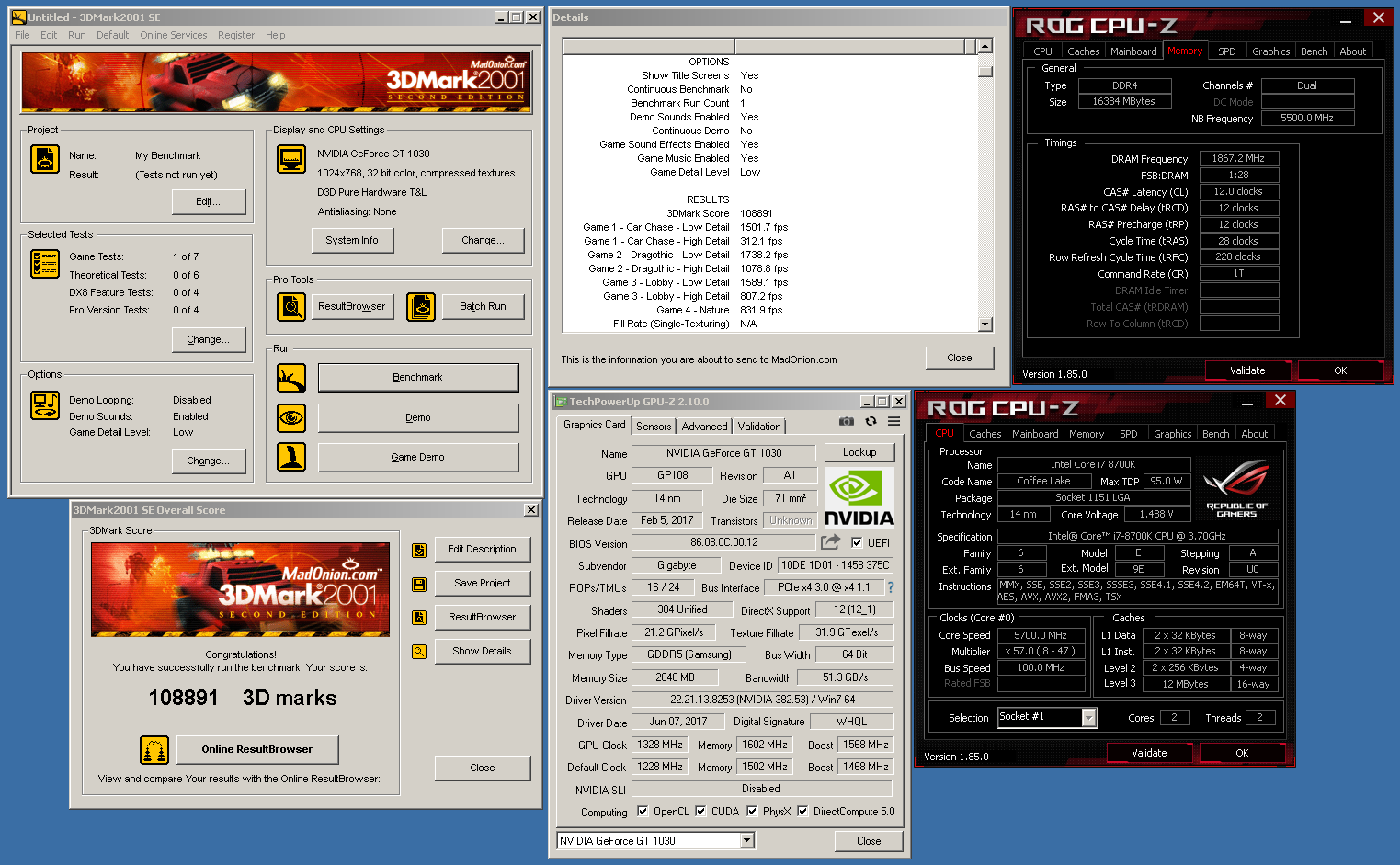1400x865 pixels.
Task: Open the Online Services menu
Action: pos(174,35)
